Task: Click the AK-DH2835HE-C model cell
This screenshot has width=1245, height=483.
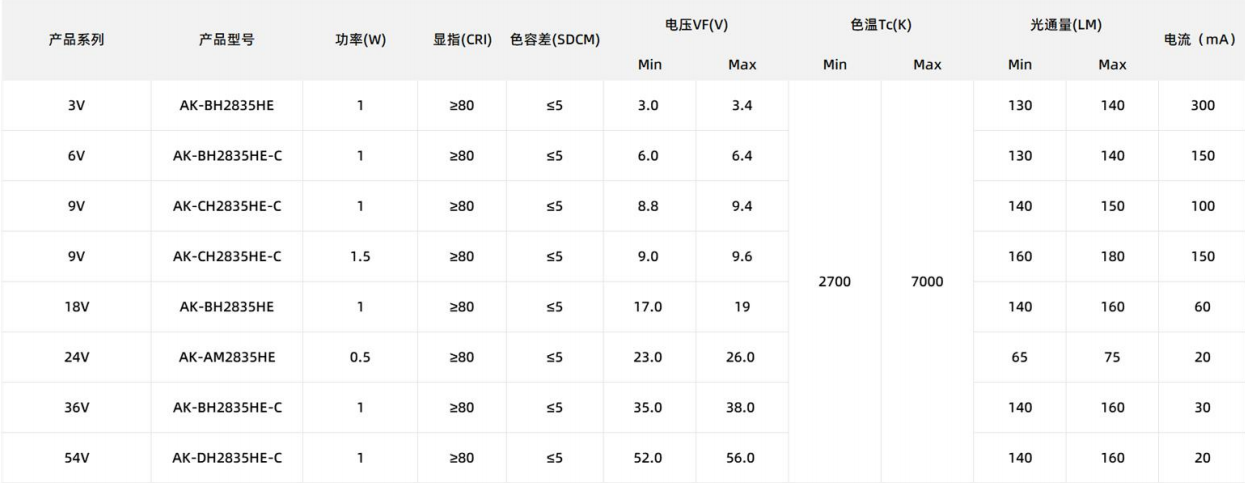Action: 226,458
